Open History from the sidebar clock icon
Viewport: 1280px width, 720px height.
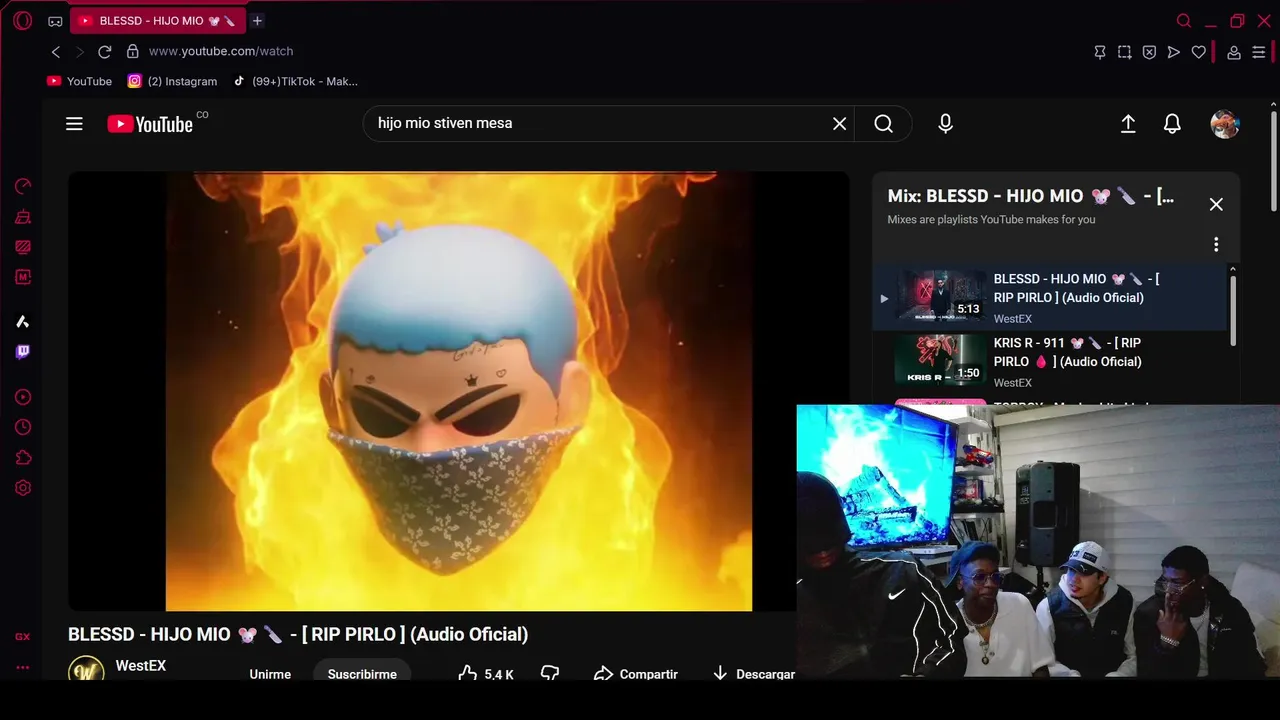[x=23, y=427]
